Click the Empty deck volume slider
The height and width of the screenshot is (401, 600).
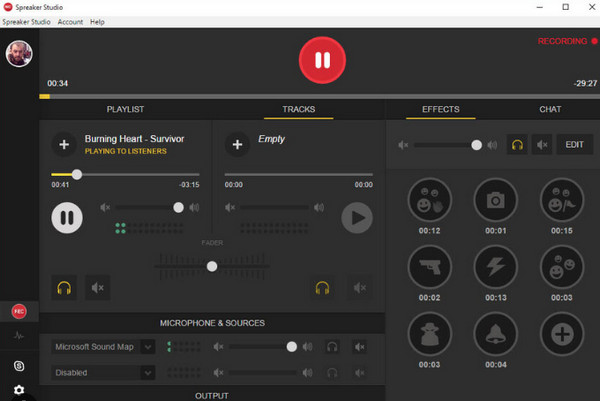[274, 207]
